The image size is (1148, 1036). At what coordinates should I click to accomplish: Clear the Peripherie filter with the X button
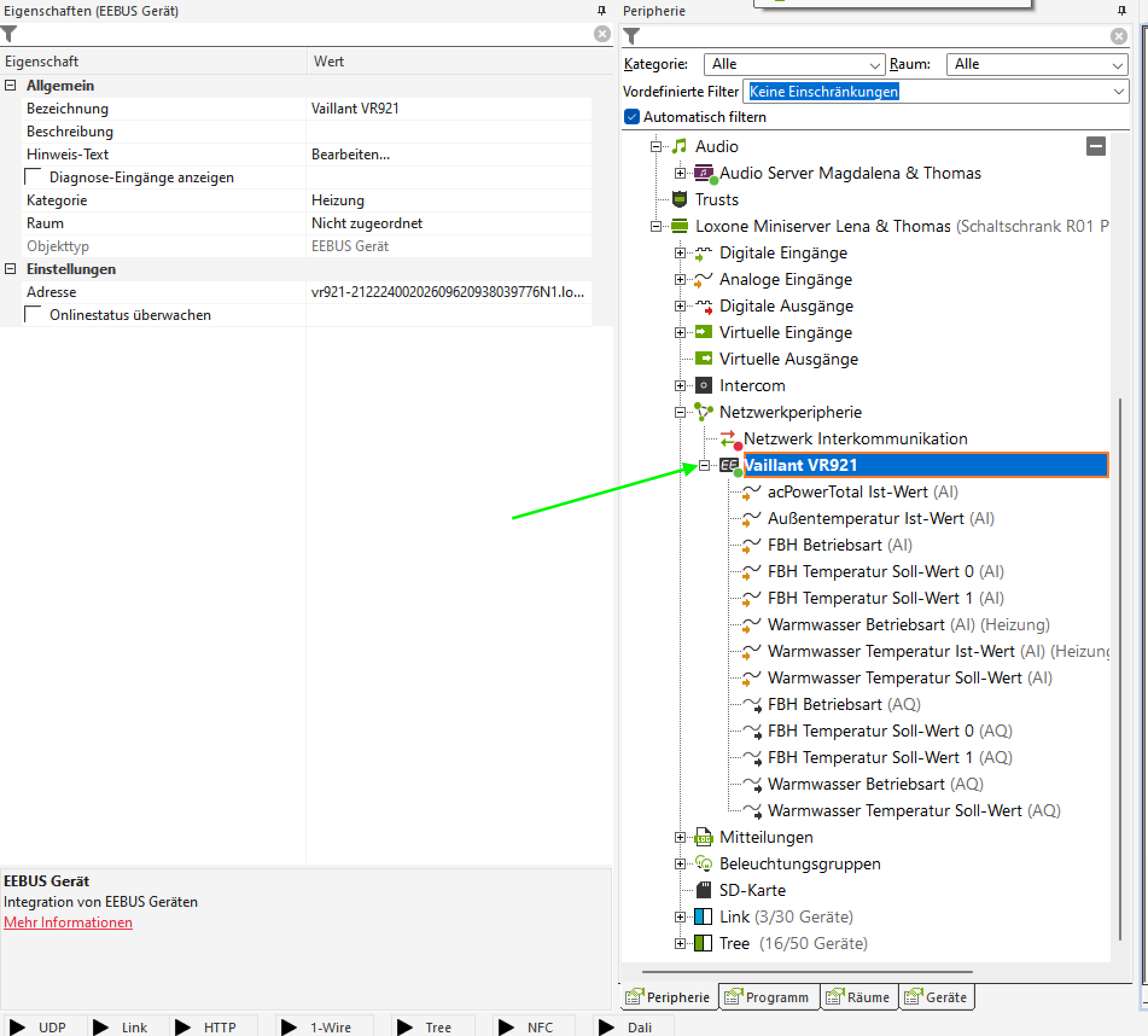pos(1119,36)
